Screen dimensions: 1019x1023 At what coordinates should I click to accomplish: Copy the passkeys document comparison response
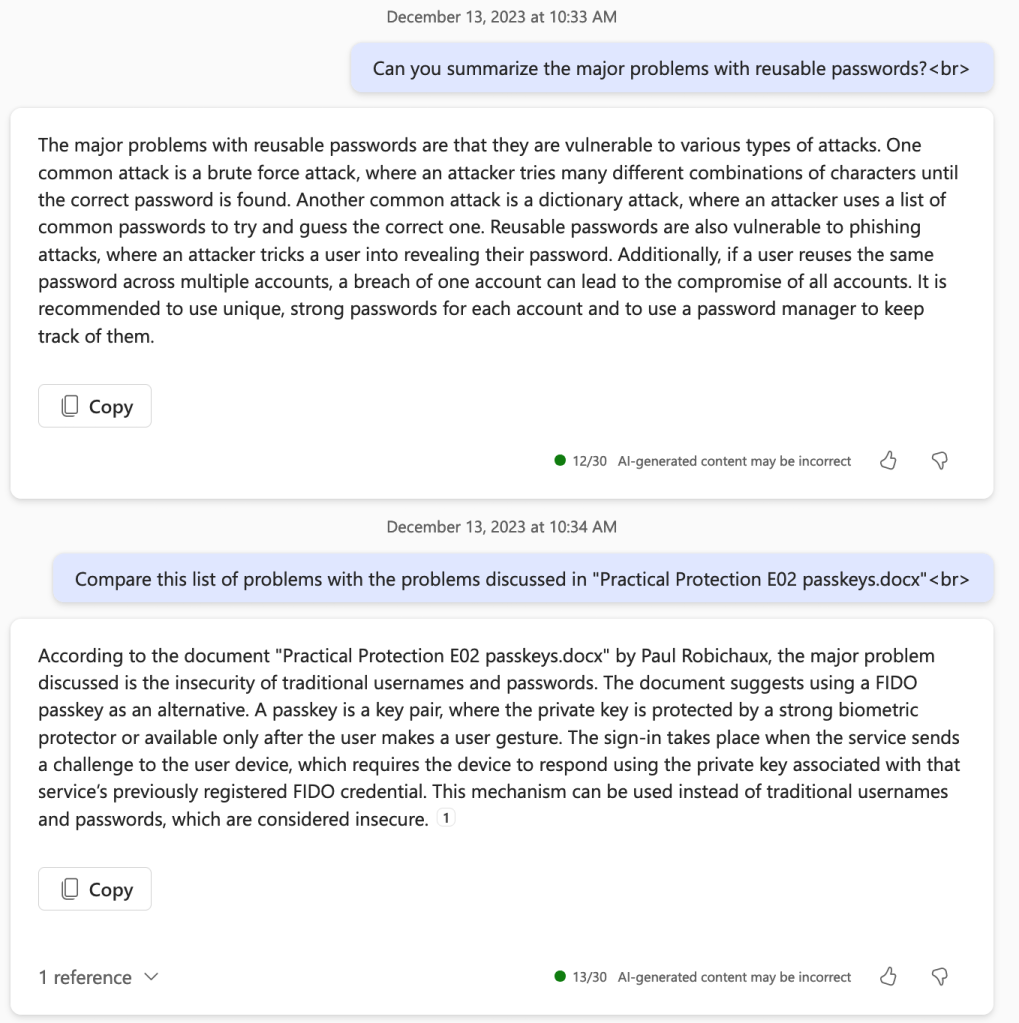[95, 889]
